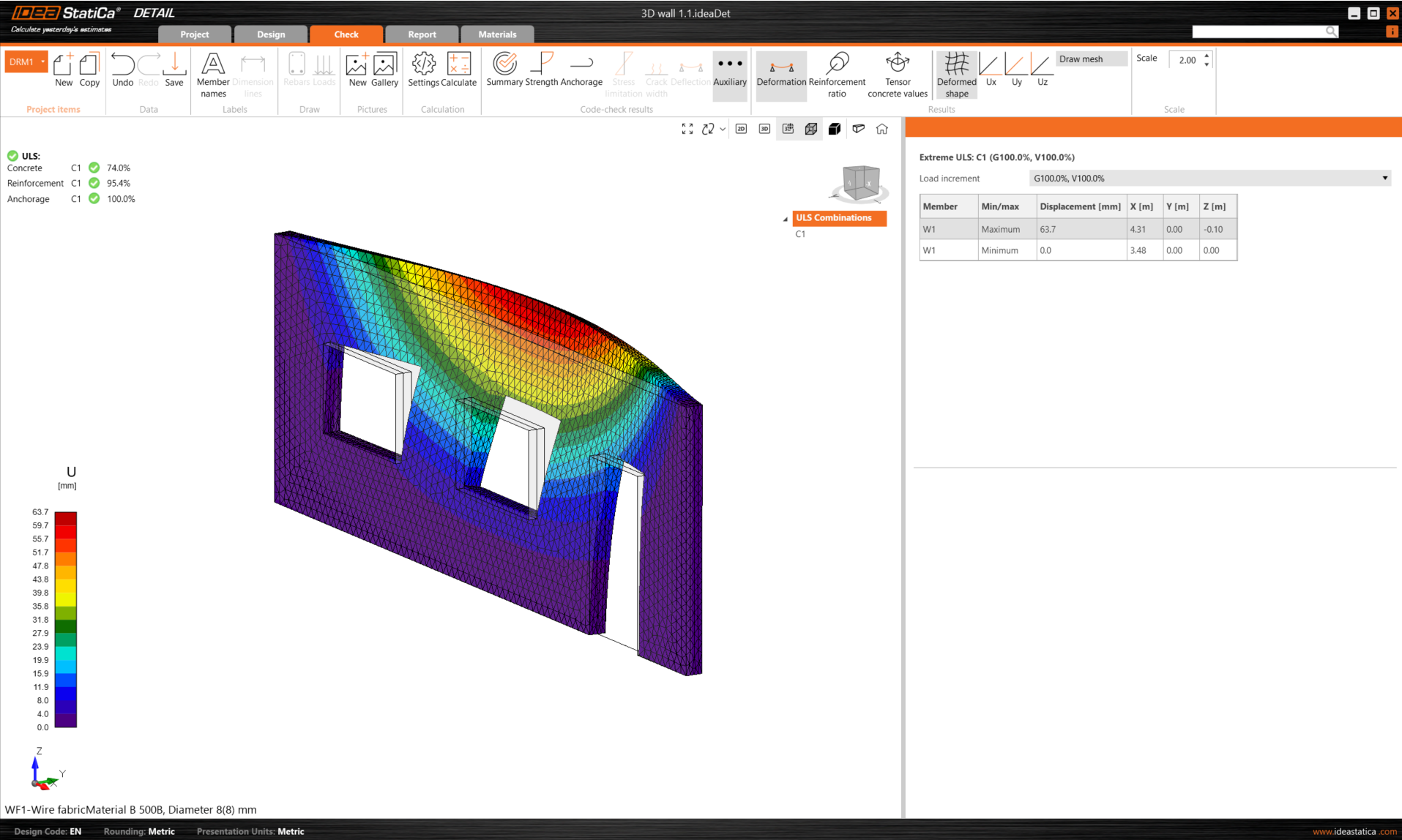Run Calculate in the ribbon
This screenshot has width=1402, height=840.
click(x=459, y=70)
